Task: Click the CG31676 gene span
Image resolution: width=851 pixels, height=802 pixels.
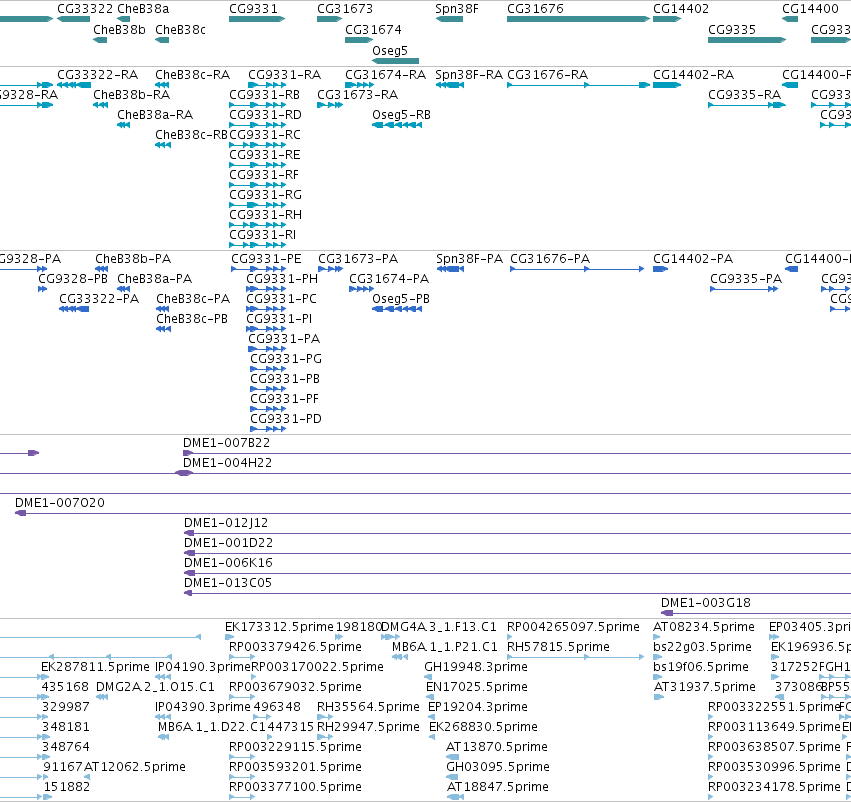Action: tap(578, 19)
